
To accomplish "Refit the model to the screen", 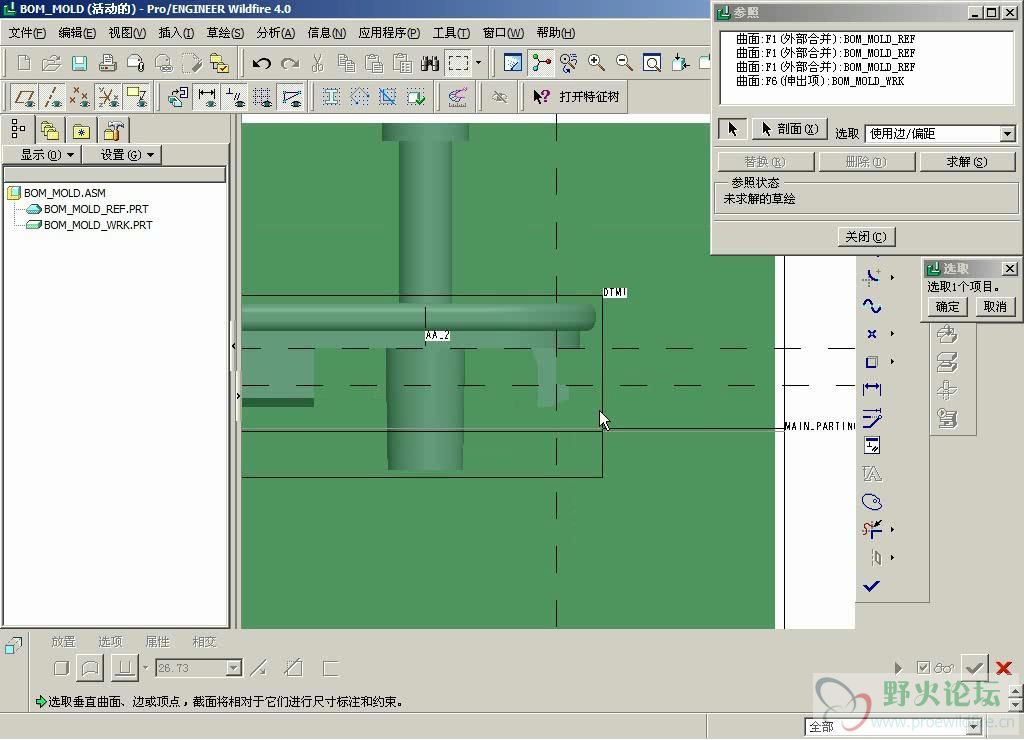I will click(652, 63).
